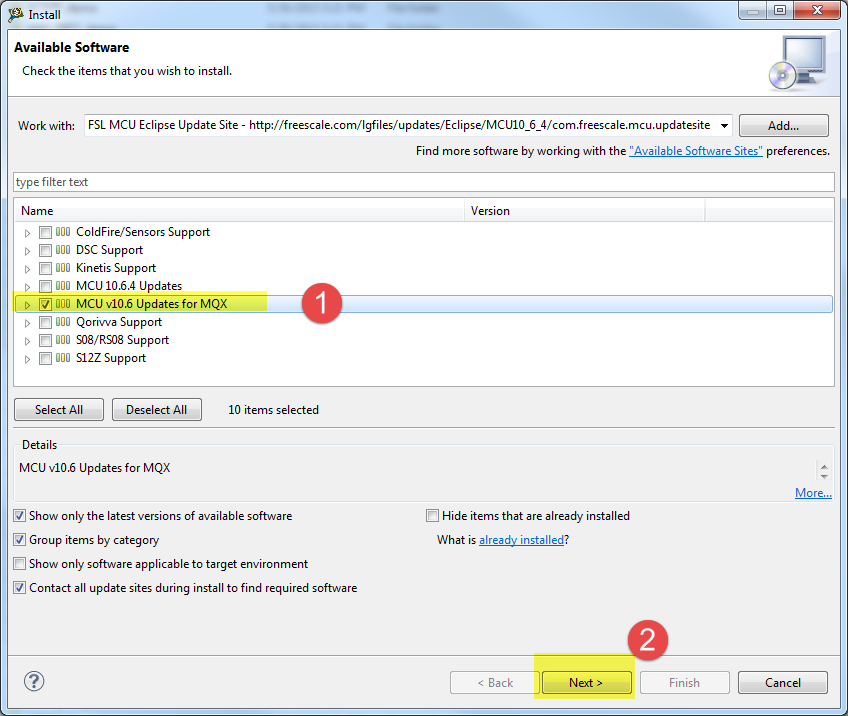Toggle Show only the latest versions checkbox
Screen dimensions: 848x716
coord(19,516)
